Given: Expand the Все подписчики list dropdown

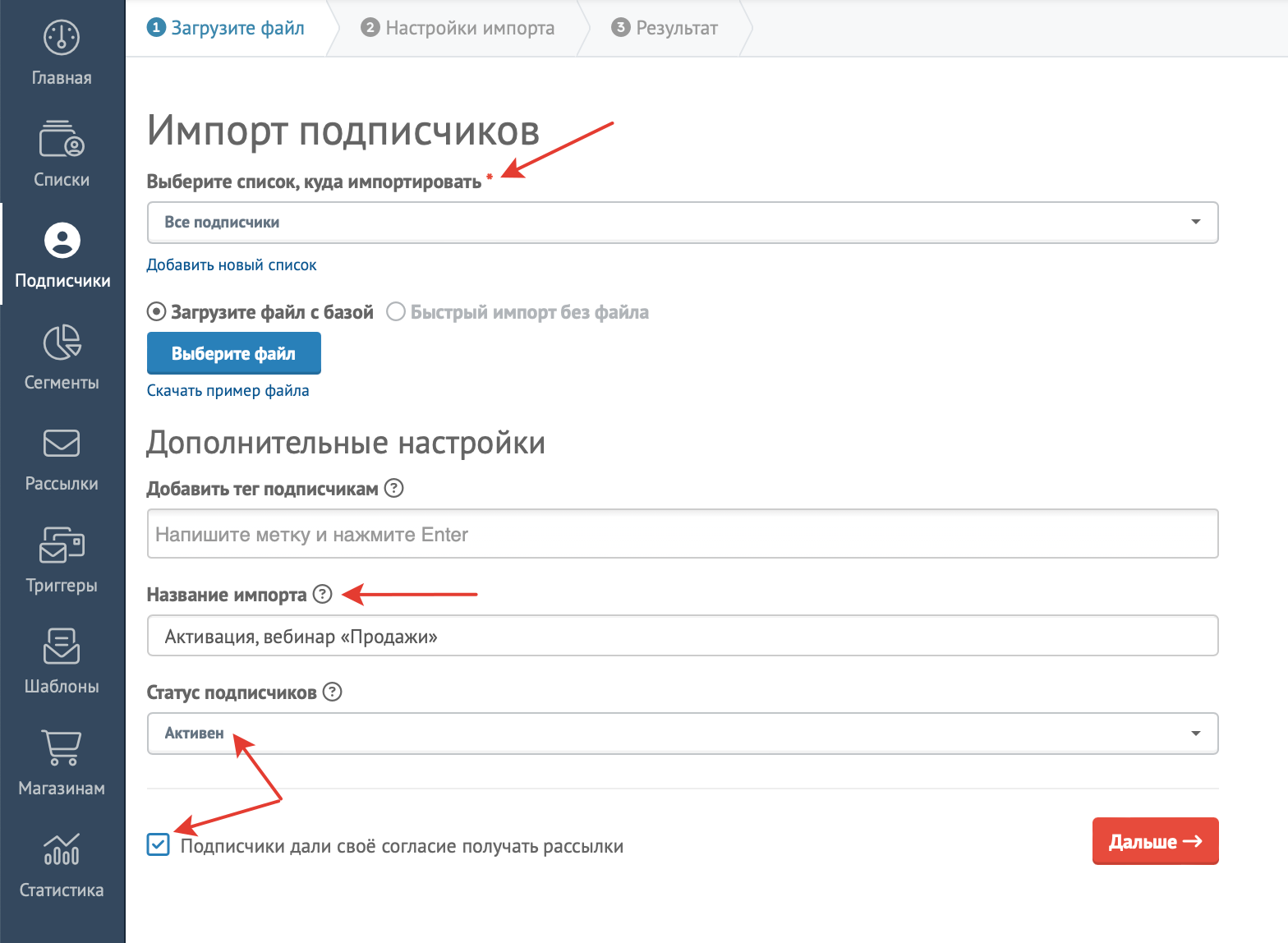Looking at the screenshot, I should point(683,223).
